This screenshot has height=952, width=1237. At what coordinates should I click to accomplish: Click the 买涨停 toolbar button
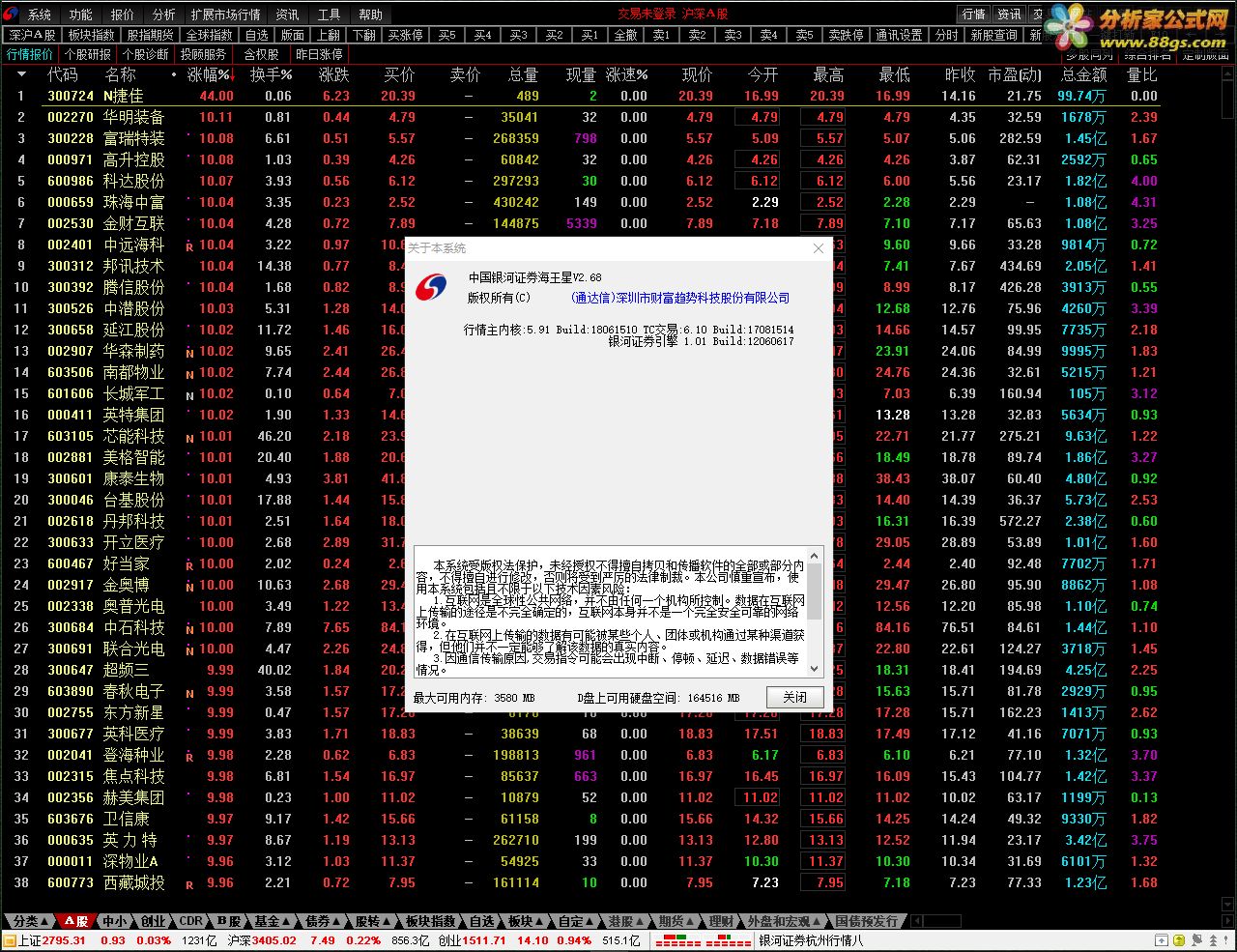coord(405,35)
